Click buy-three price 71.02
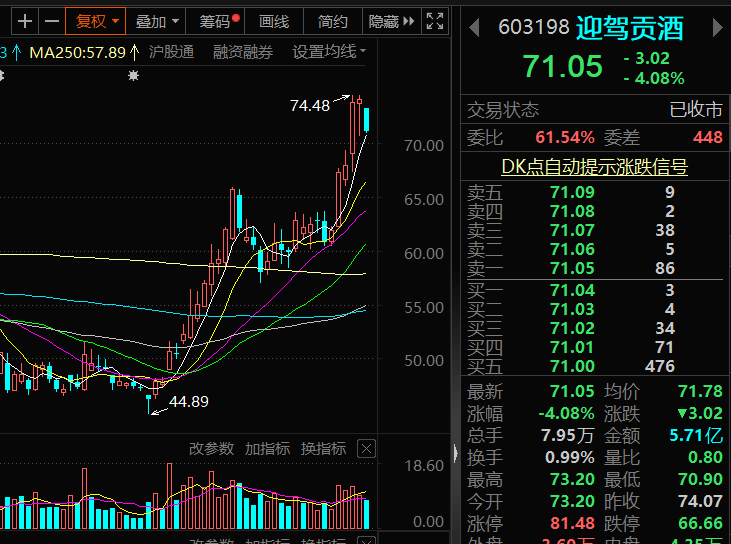The width and height of the screenshot is (731, 544). 572,329
